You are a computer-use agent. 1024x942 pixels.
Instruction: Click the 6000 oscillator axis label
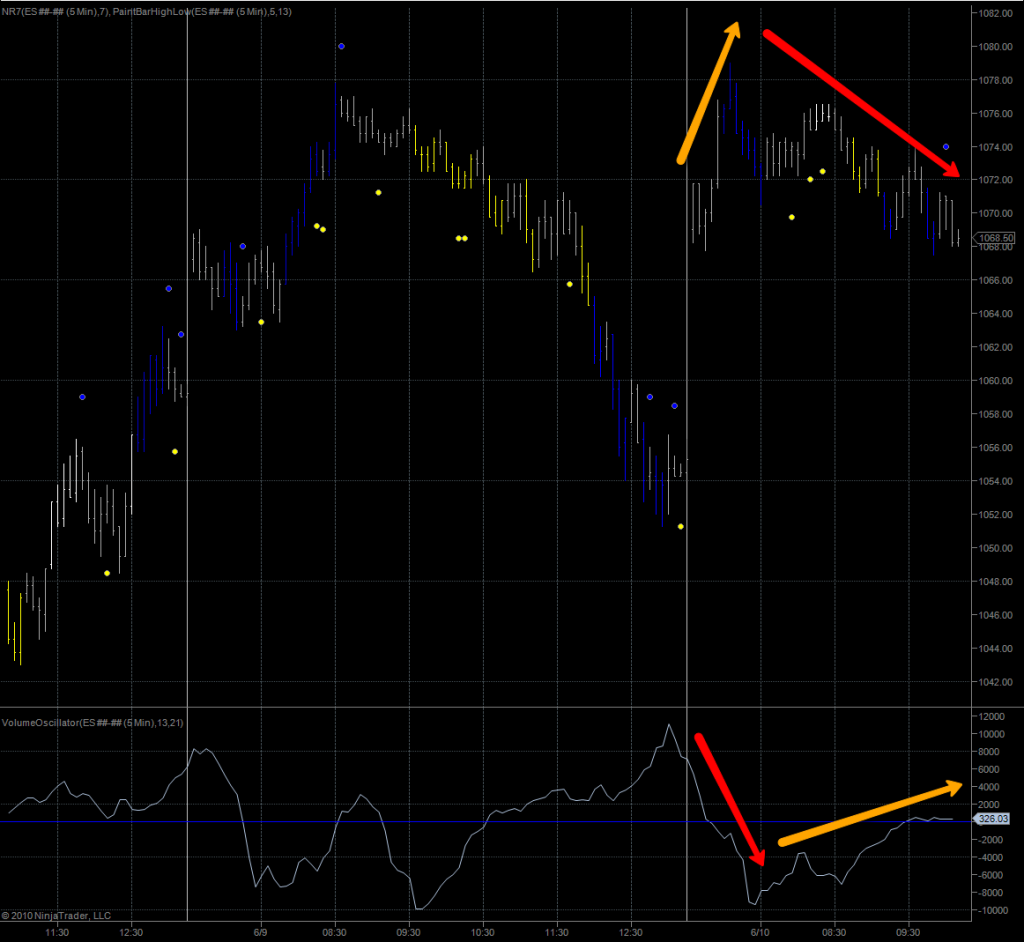point(989,770)
